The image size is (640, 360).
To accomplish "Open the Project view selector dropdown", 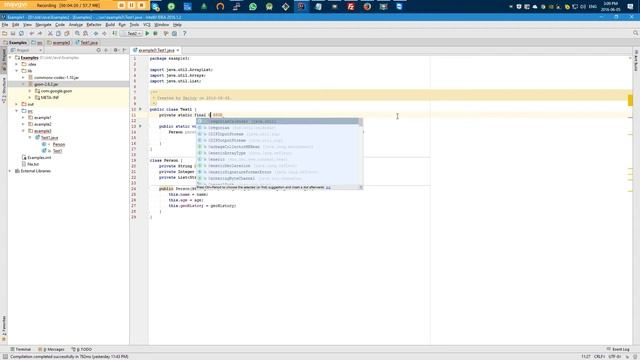I will pos(27,50).
